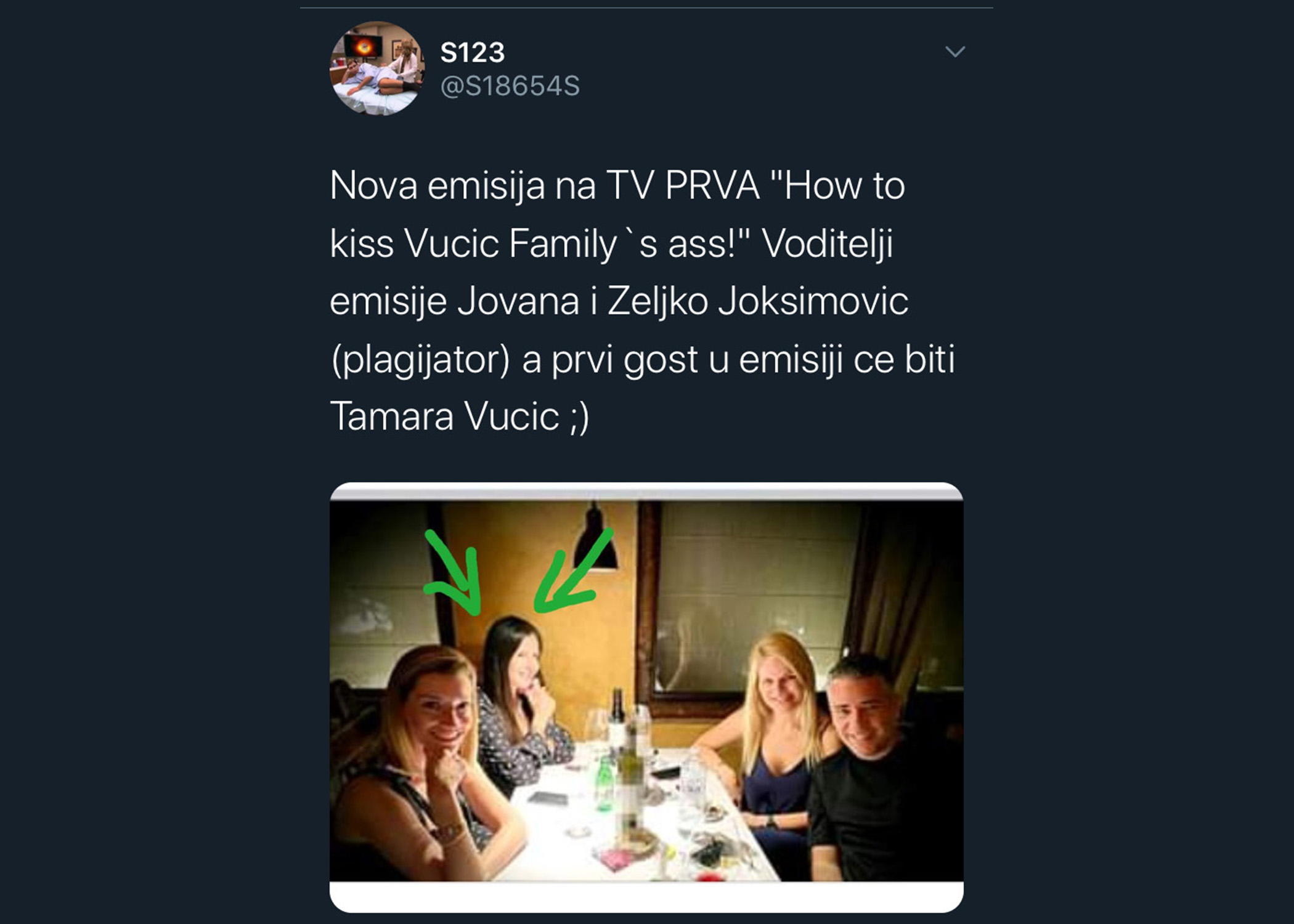Open the @S18654S handle link
The image size is (1294, 924).
tap(510, 86)
